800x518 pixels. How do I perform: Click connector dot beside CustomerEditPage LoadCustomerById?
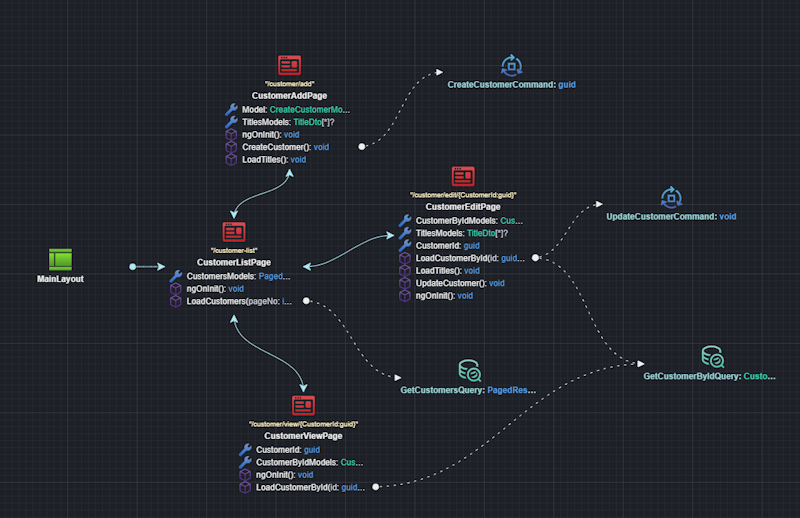pyautogui.click(x=535, y=258)
